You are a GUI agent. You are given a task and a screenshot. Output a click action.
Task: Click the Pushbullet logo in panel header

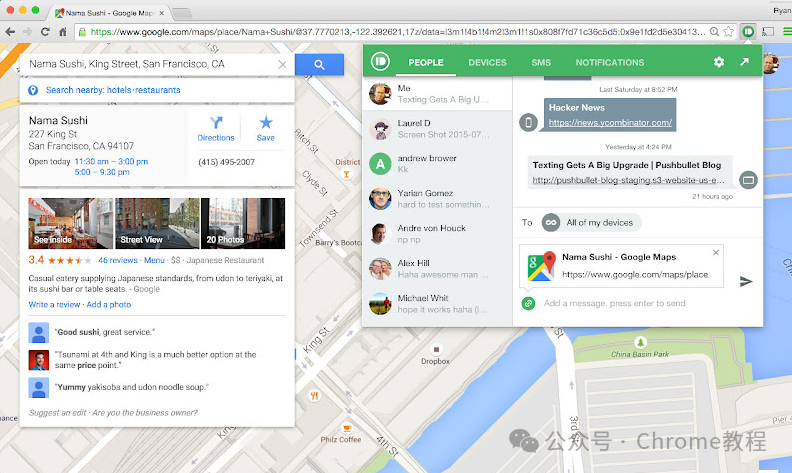point(380,62)
